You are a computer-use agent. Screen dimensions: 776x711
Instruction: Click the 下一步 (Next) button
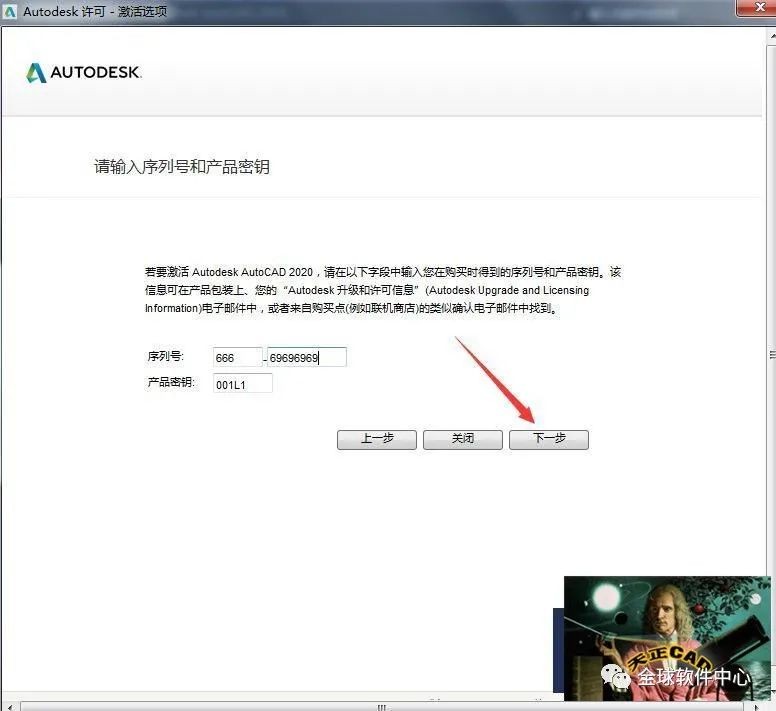click(x=549, y=439)
